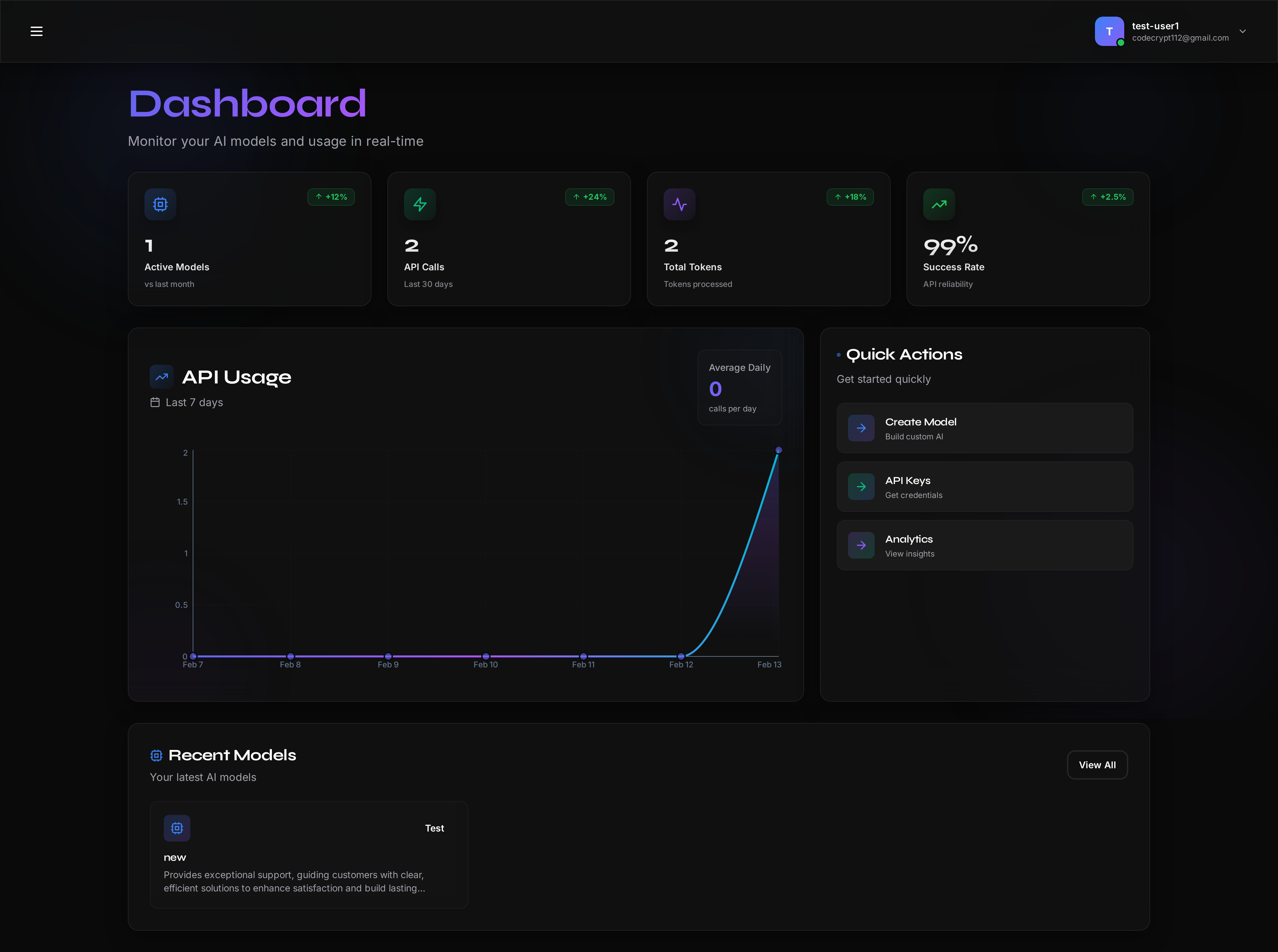The height and width of the screenshot is (952, 1278).
Task: Click the calendar icon beside Last 7 days
Action: pos(155,402)
